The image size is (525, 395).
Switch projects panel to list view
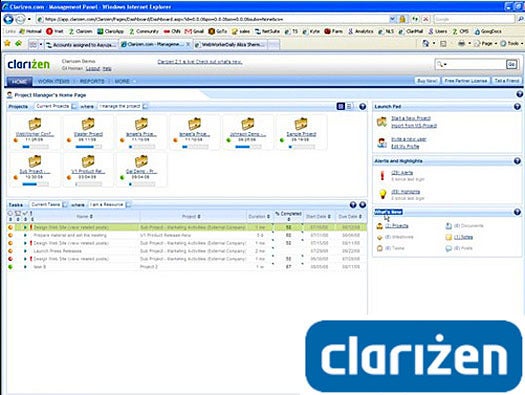(x=349, y=106)
